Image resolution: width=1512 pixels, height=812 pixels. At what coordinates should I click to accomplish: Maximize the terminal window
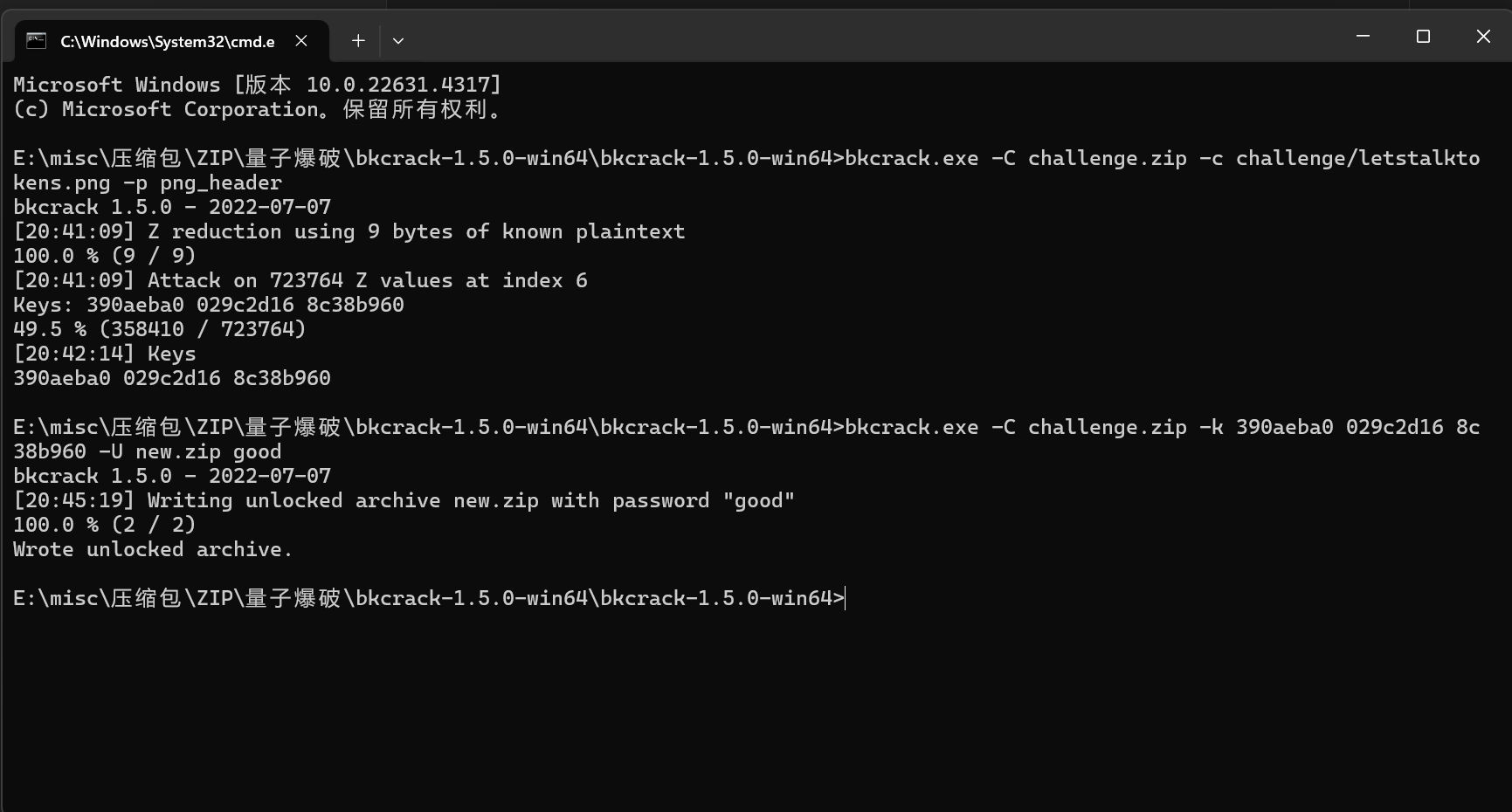[x=1423, y=36]
